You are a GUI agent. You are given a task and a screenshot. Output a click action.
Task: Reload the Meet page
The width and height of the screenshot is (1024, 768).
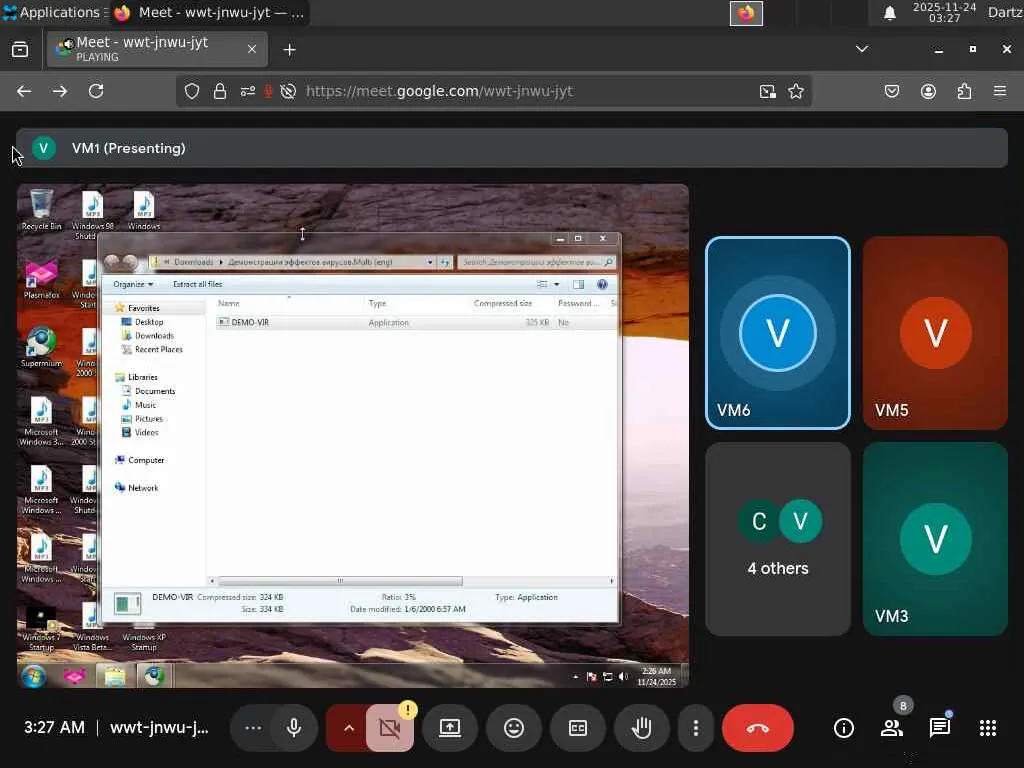click(96, 91)
